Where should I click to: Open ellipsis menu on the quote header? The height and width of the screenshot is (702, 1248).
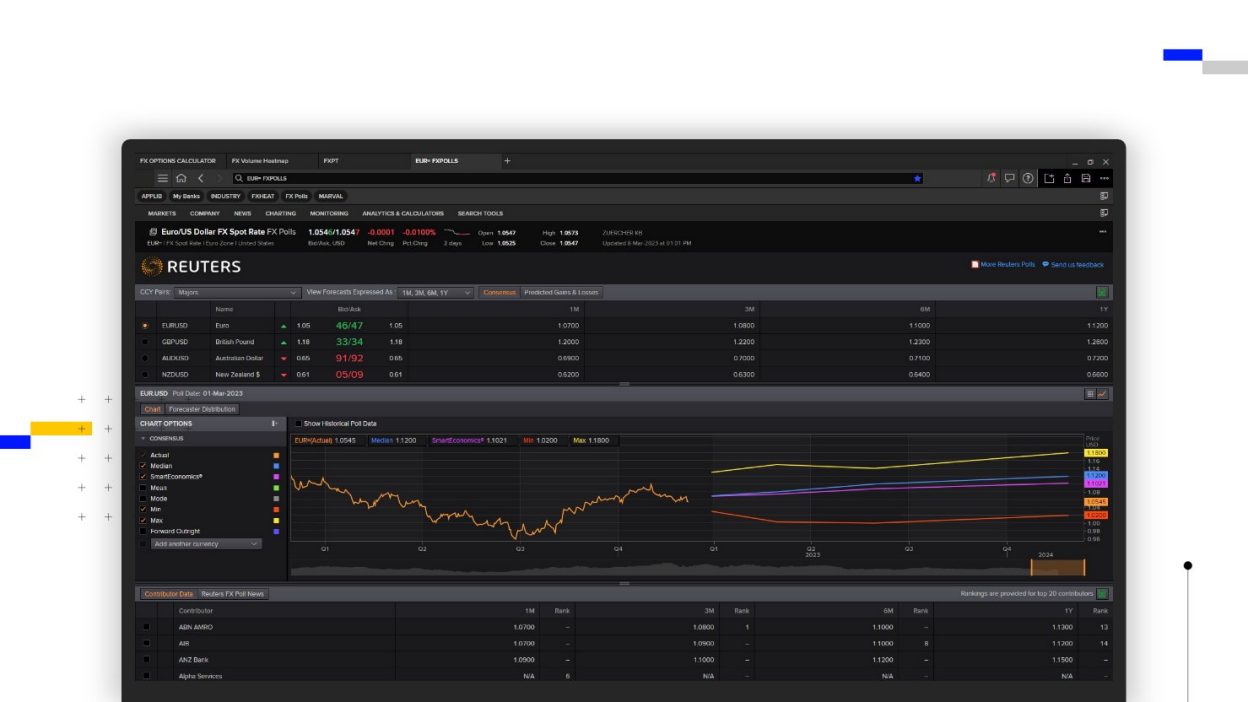(x=1103, y=232)
